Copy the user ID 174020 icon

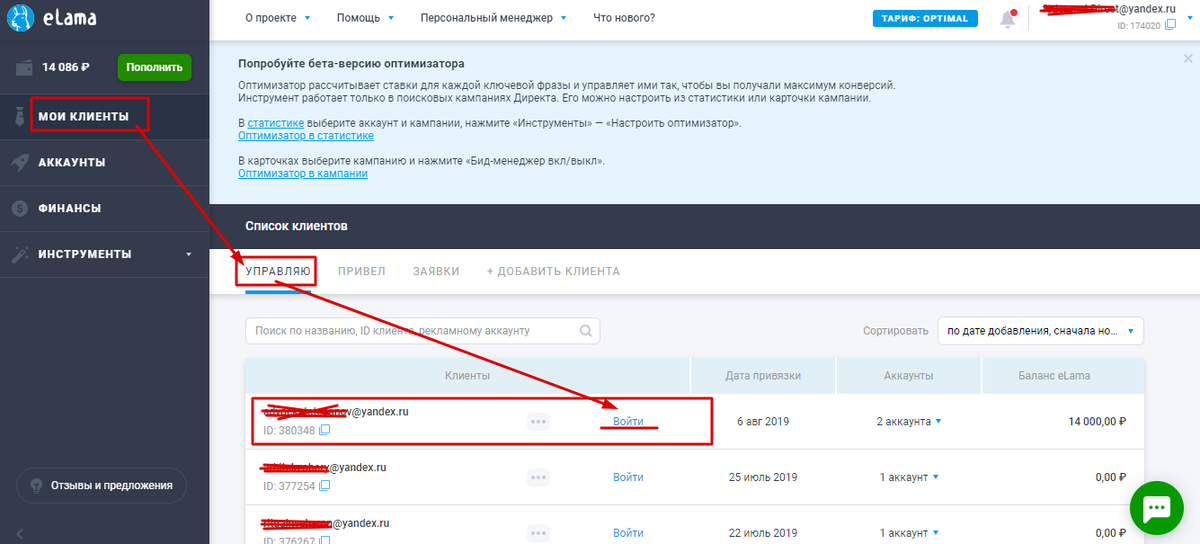pos(1170,24)
